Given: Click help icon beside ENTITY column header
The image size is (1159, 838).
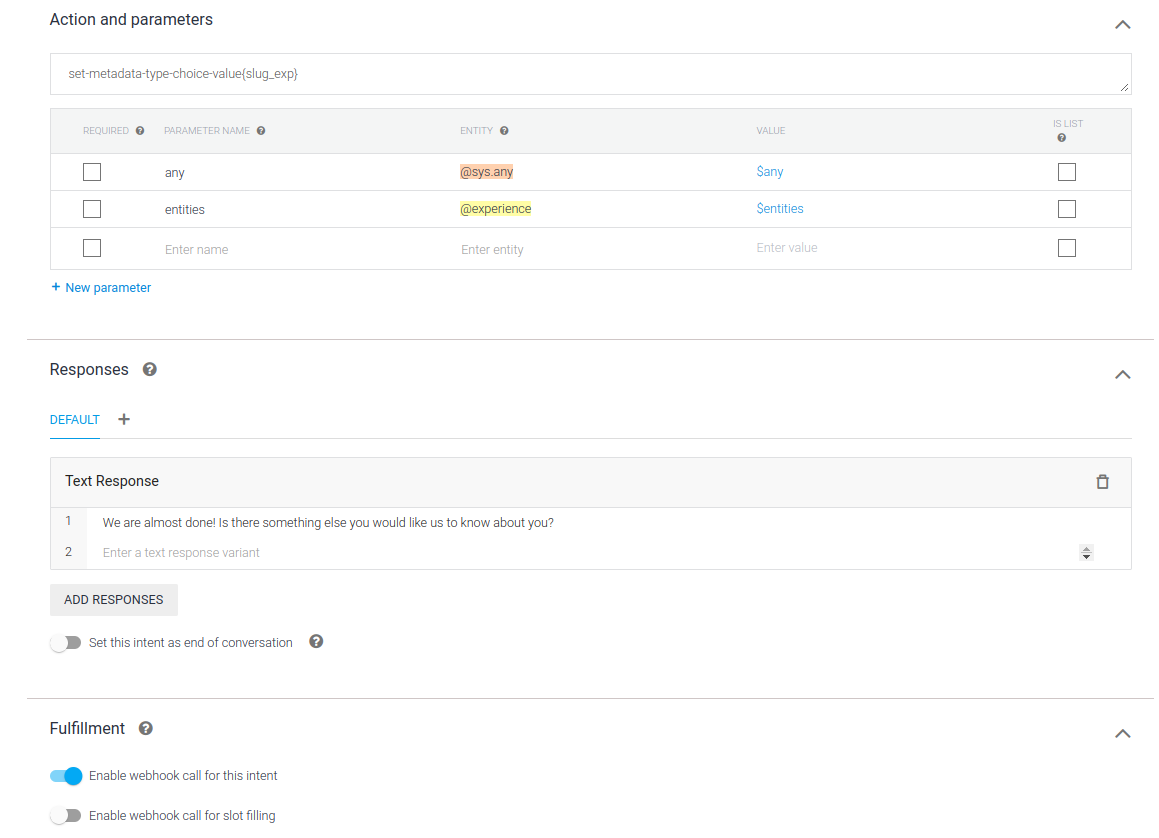Looking at the screenshot, I should [504, 131].
